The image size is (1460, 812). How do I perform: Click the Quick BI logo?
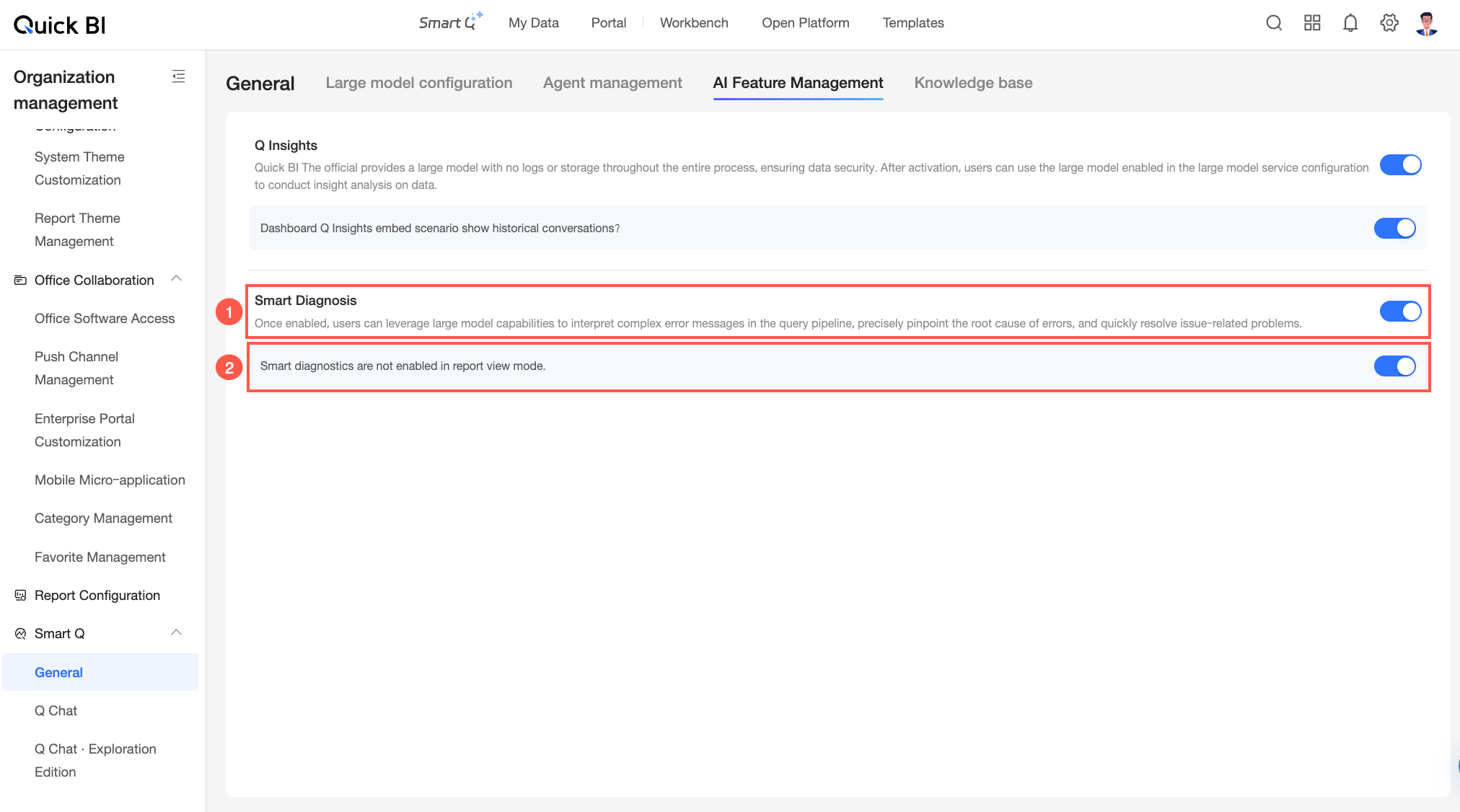pos(59,25)
